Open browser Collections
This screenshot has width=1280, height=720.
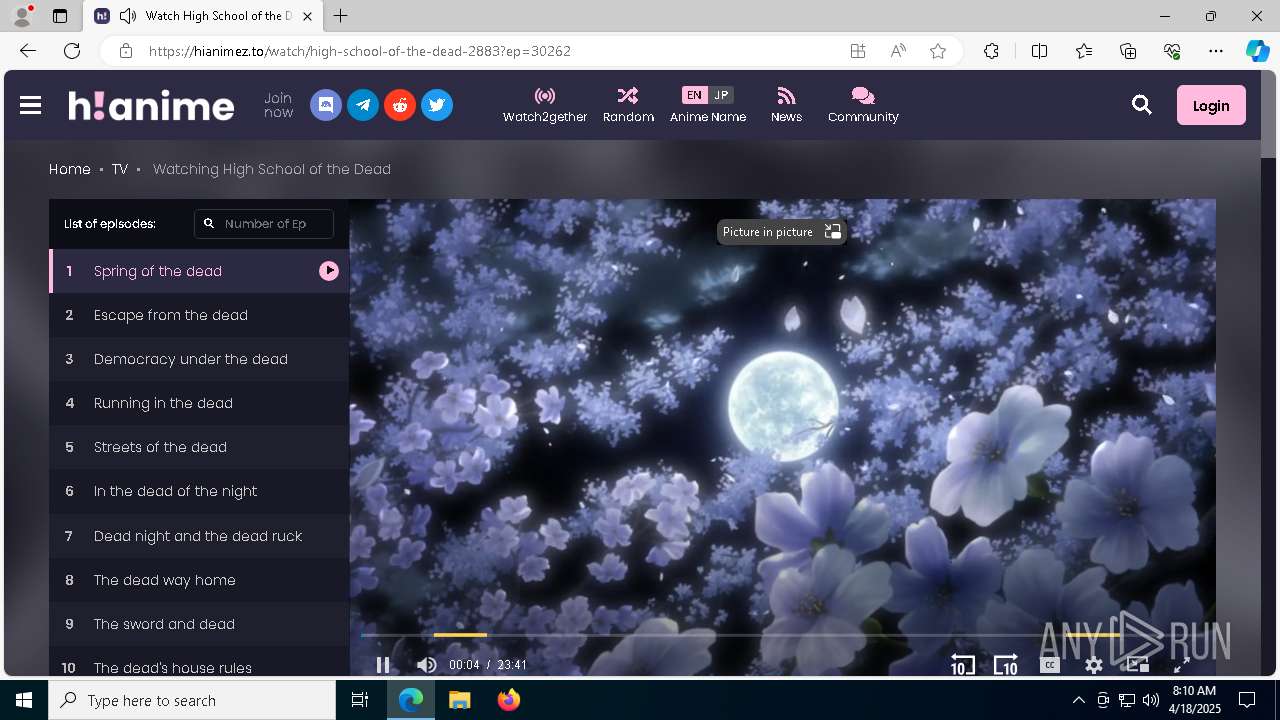coord(1128,51)
